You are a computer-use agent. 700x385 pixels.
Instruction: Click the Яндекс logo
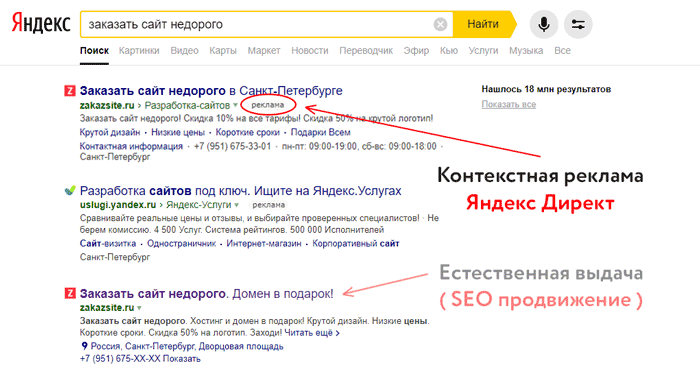pos(41,23)
